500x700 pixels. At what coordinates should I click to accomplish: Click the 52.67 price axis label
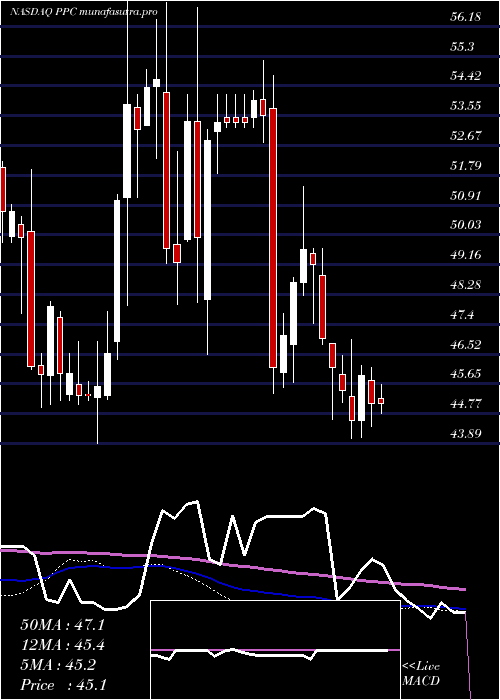click(466, 136)
